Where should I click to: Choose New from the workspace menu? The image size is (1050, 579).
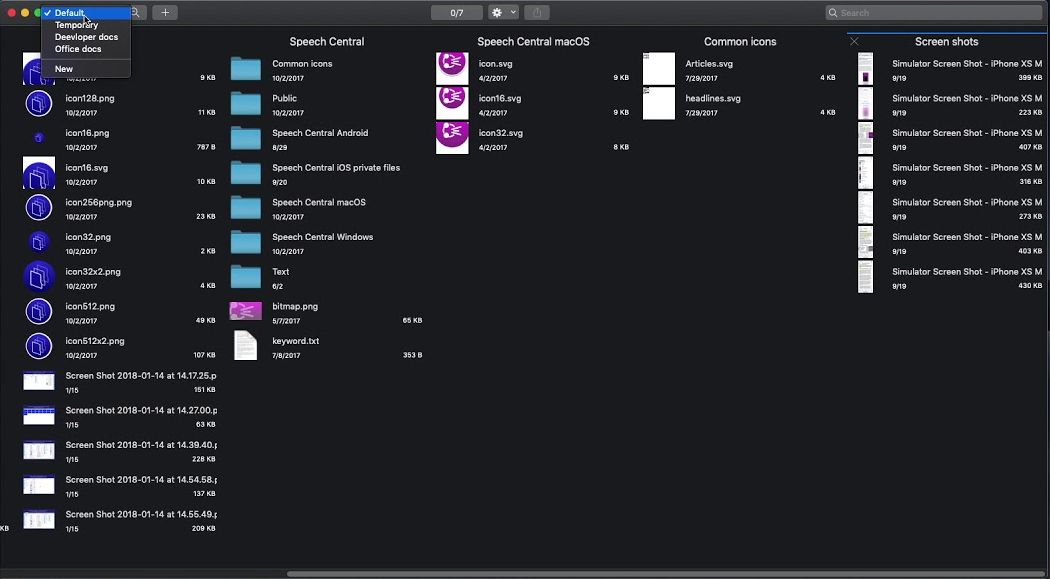click(86, 69)
